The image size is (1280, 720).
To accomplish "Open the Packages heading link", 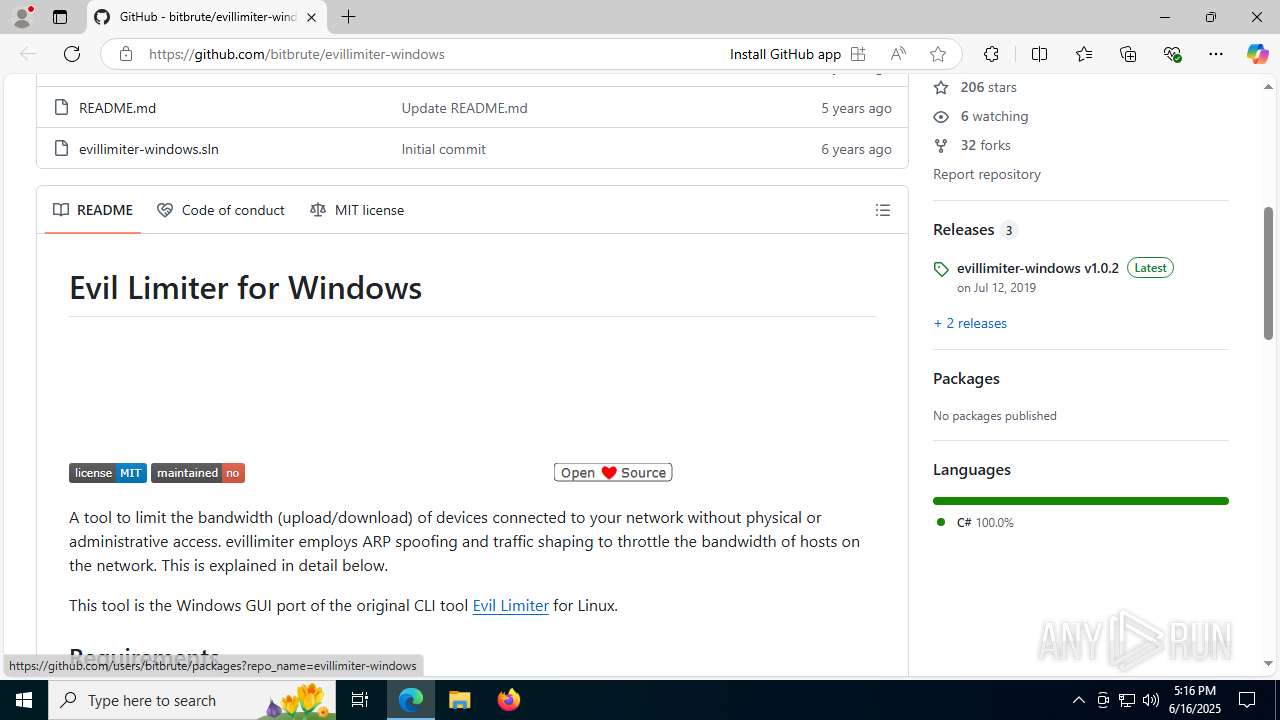I will coord(966,378).
